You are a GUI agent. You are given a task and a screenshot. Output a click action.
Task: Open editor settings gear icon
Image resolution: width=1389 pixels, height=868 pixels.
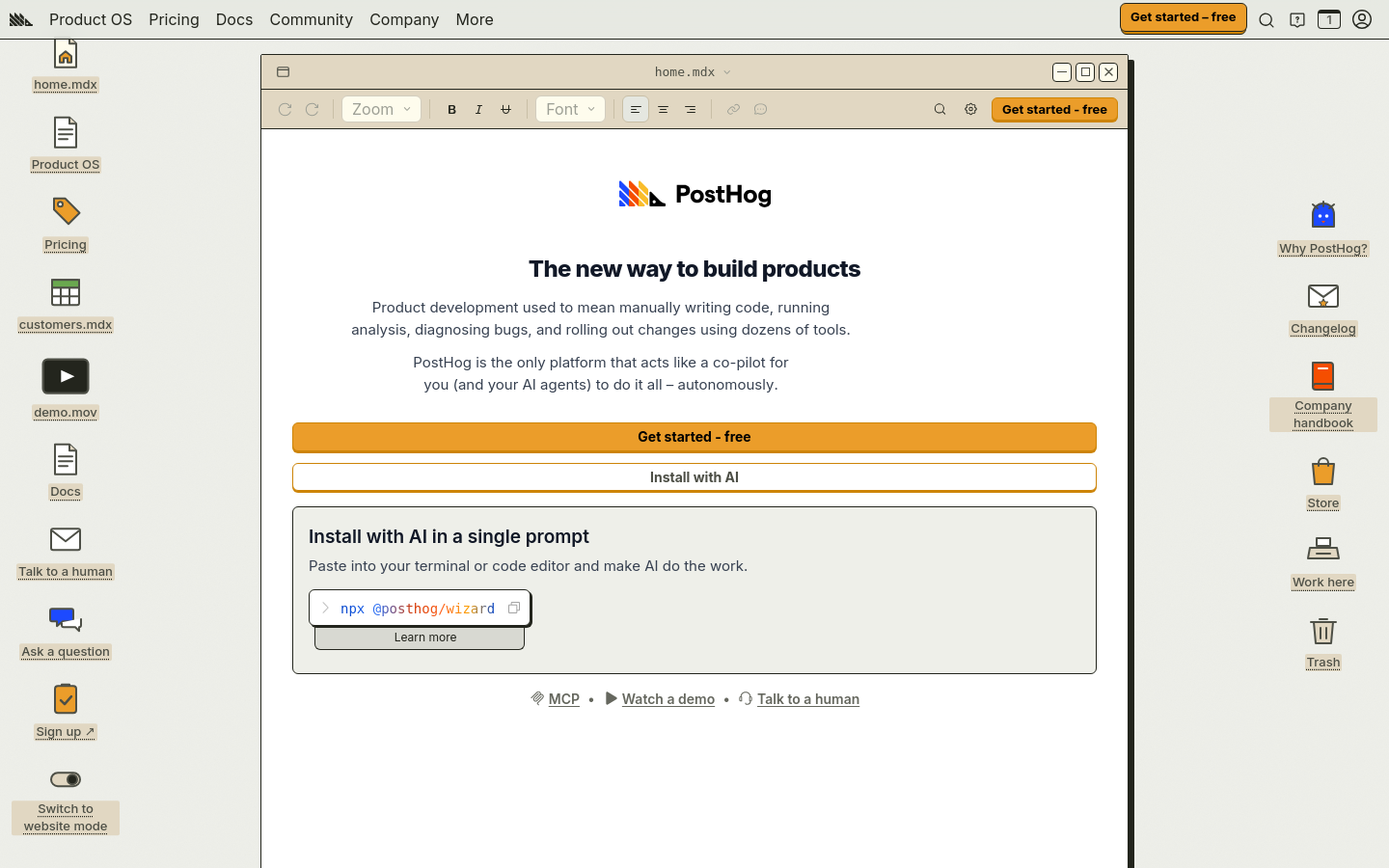[970, 110]
